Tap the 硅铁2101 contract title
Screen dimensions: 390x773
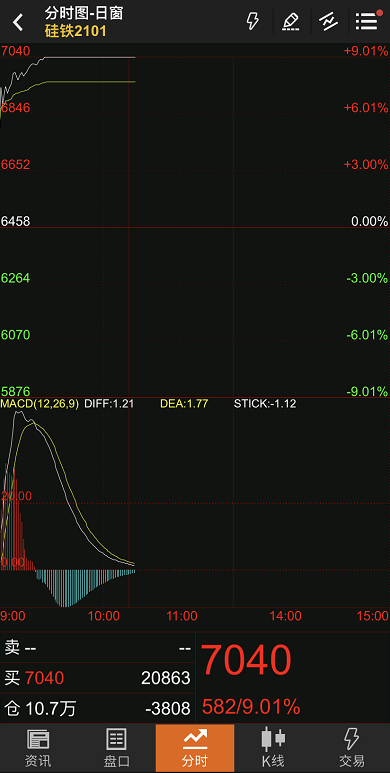pos(75,32)
